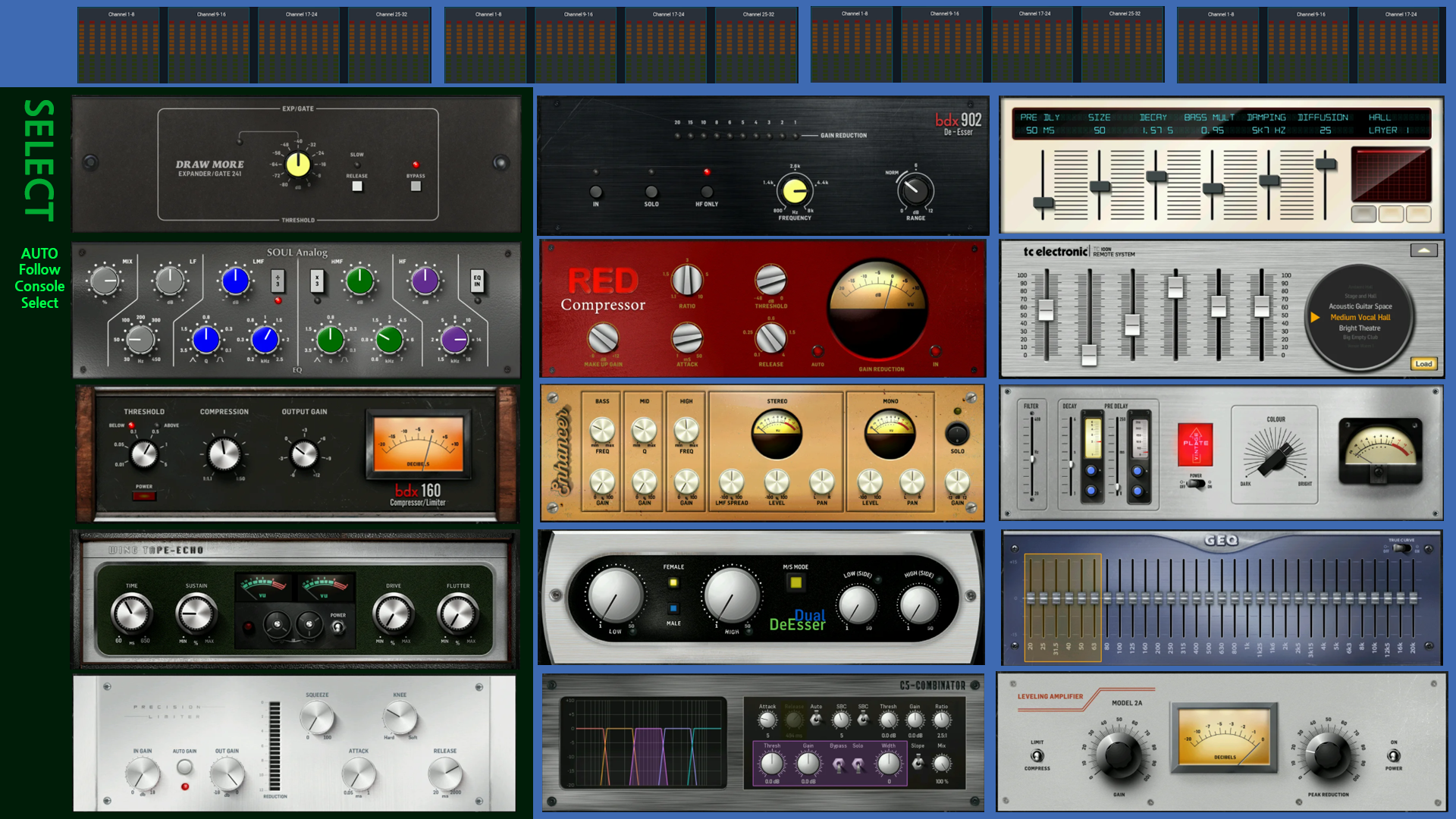
Task: Toggle M/S MODE on Dual DeEsser
Action: (x=795, y=582)
